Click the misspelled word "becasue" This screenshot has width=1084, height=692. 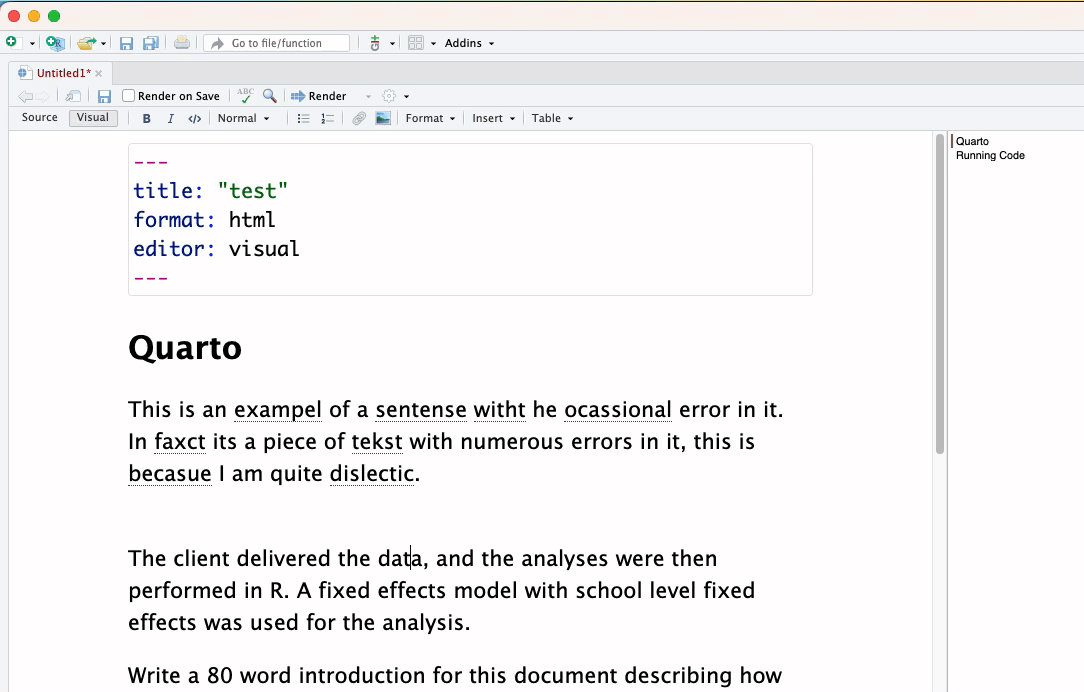(170, 474)
